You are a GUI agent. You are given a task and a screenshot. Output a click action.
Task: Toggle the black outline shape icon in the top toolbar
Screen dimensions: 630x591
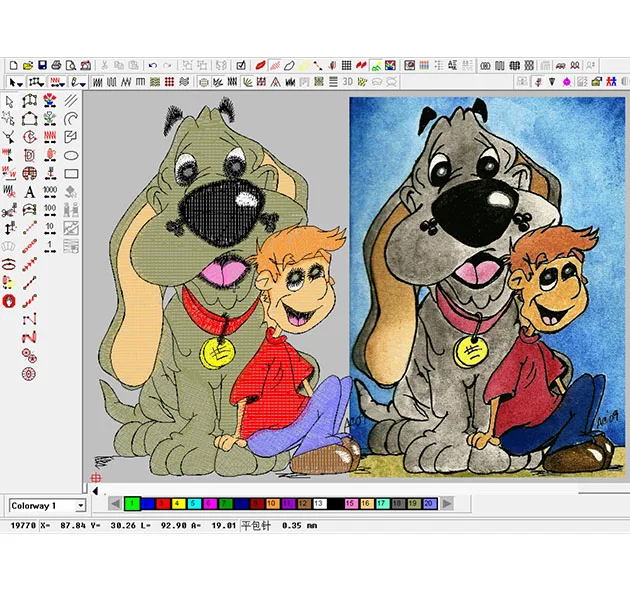click(x=289, y=65)
